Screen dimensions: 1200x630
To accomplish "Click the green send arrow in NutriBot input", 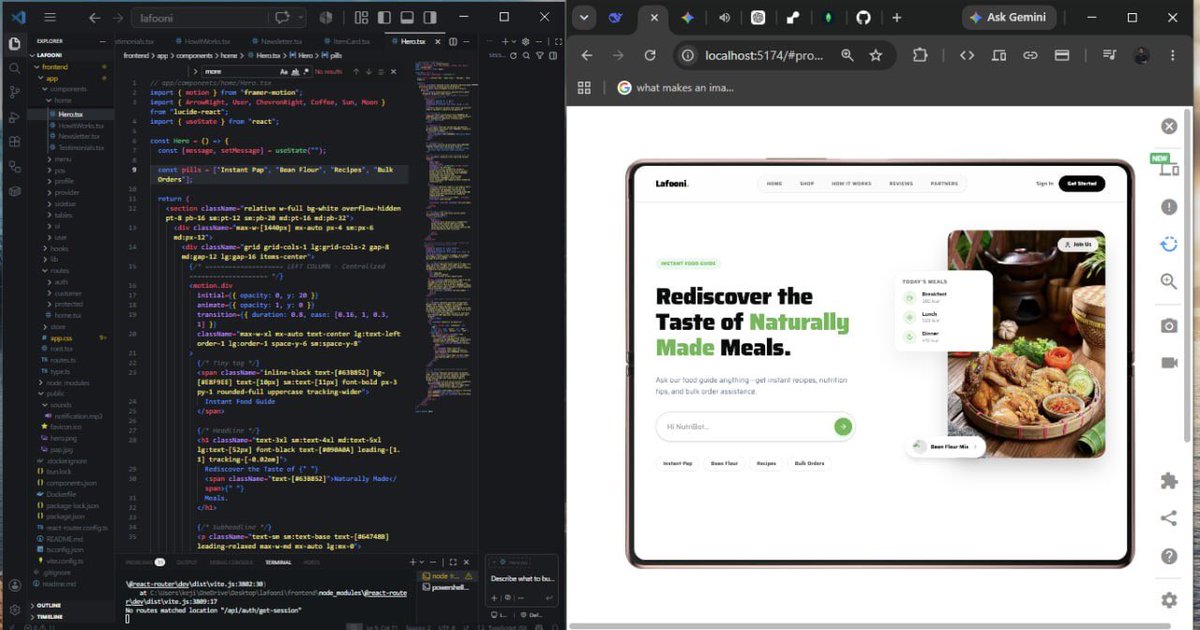I will coord(843,426).
